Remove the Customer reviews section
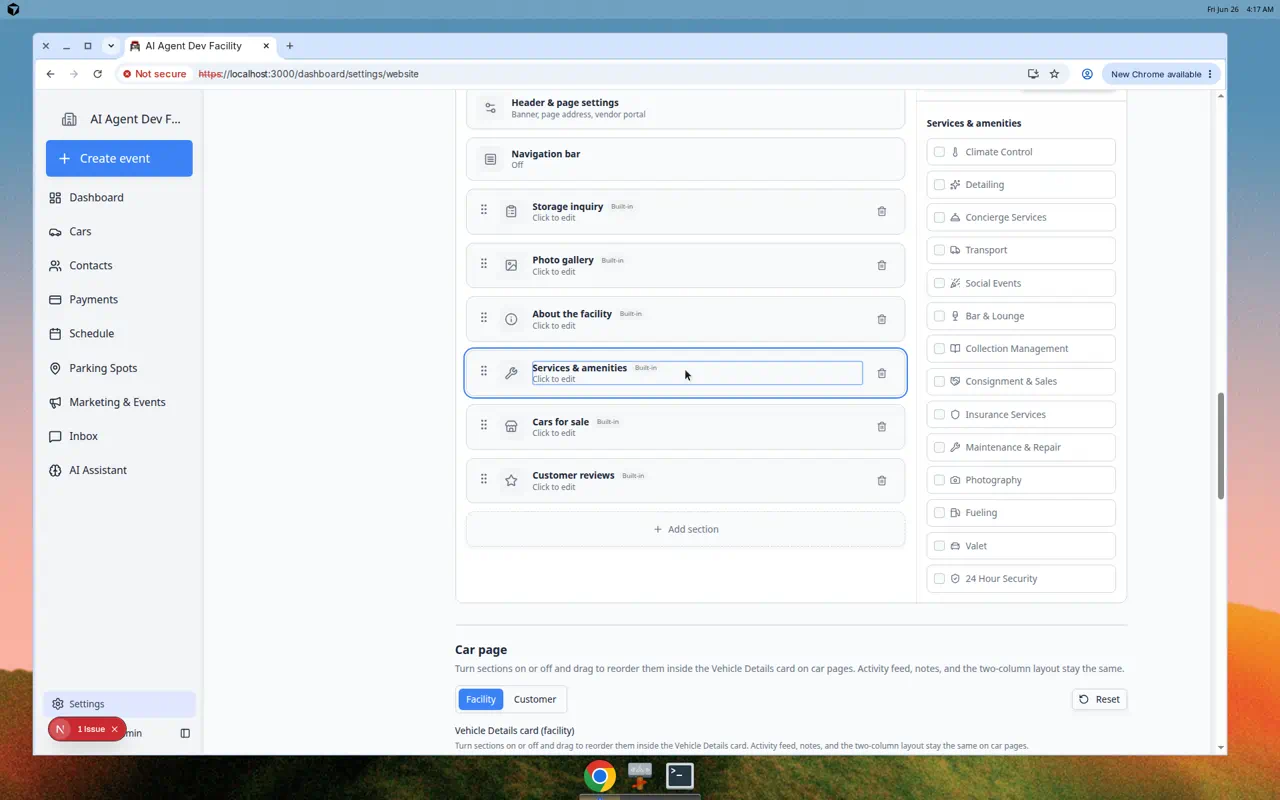The image size is (1280, 800). (881, 481)
